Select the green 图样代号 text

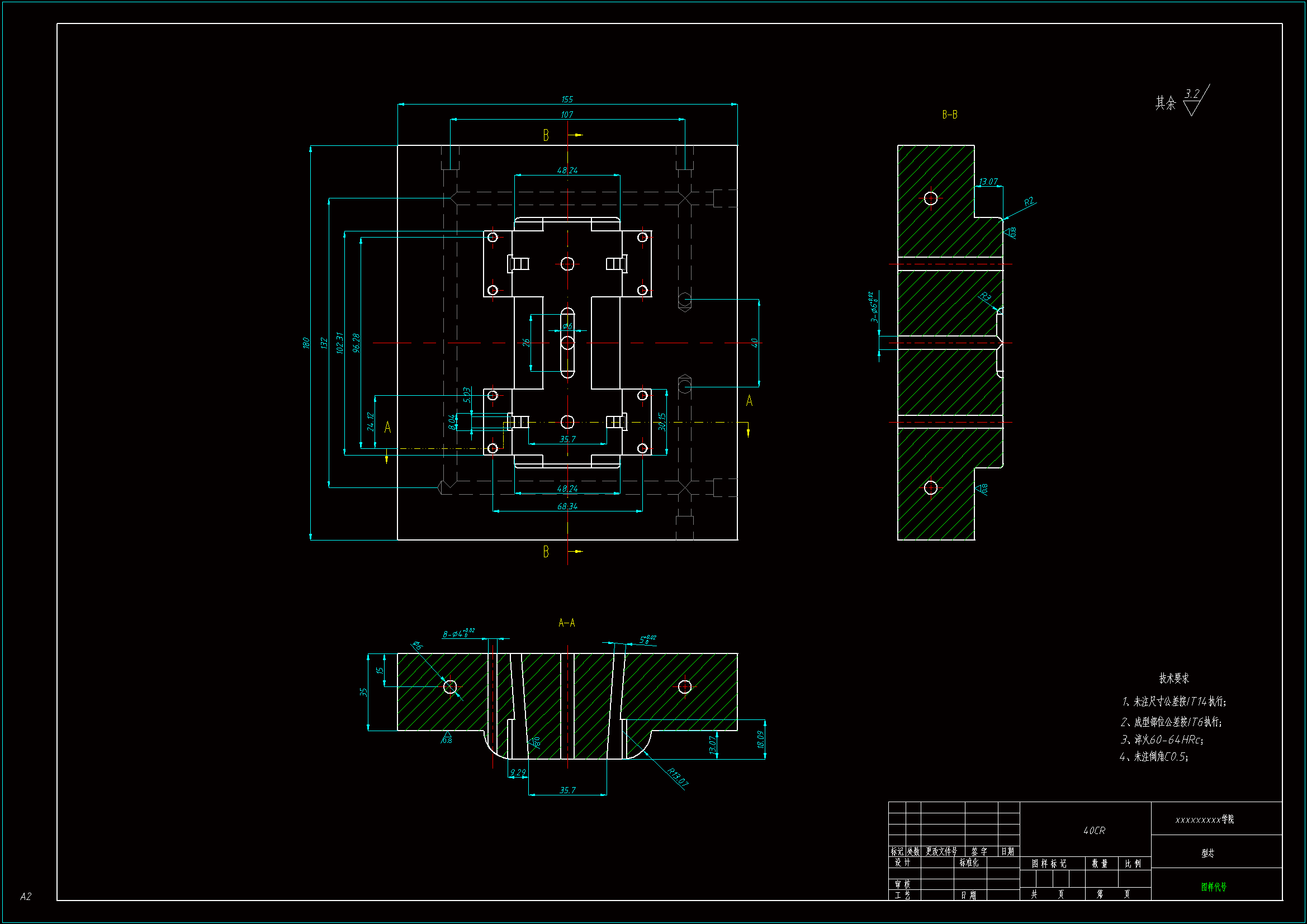point(1214,887)
